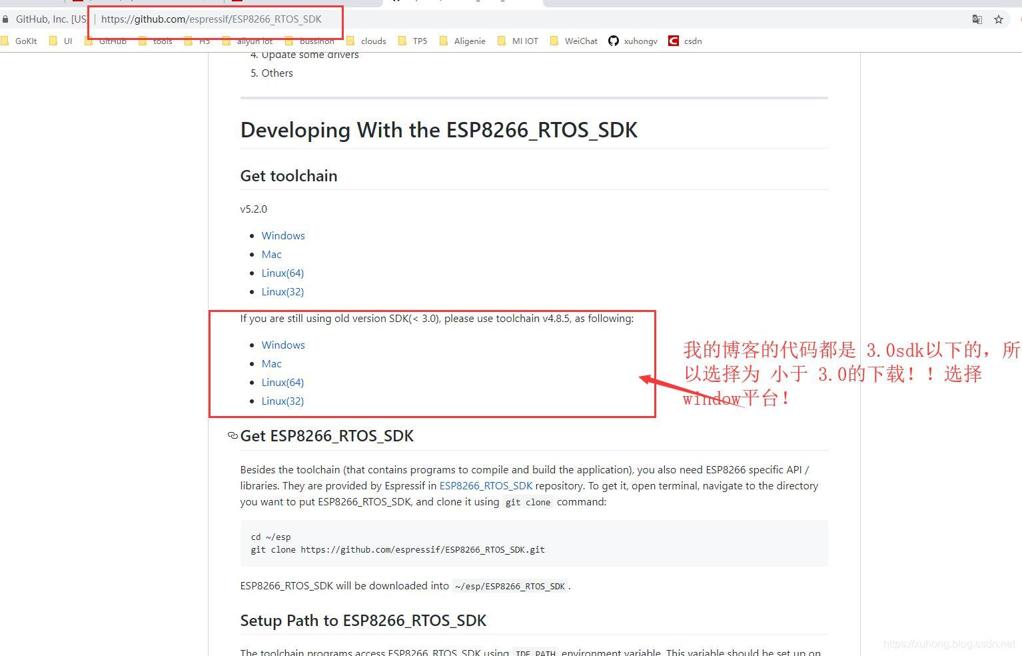Image resolution: width=1022 pixels, height=656 pixels.
Task: Open the xuhongv GitHub bookmark
Action: pyautogui.click(x=633, y=41)
